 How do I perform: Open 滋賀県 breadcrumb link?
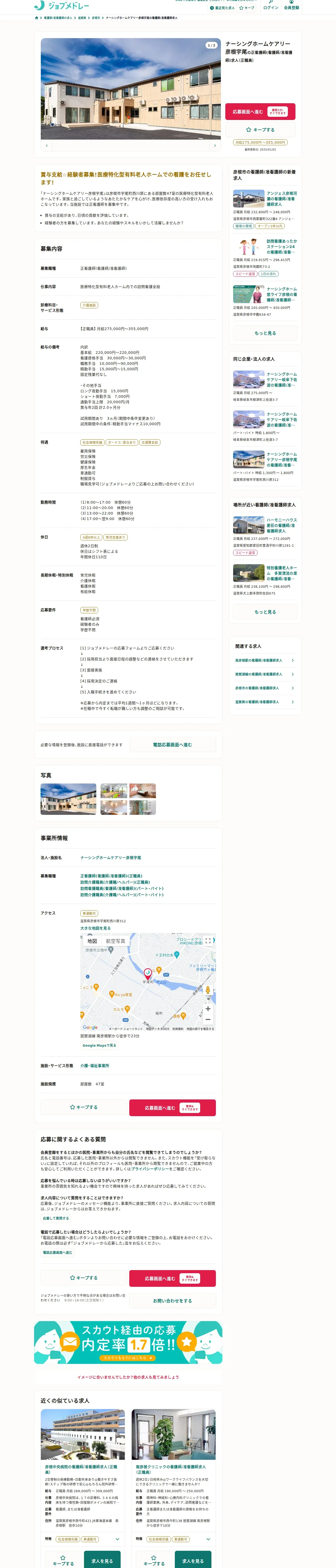pos(82,18)
